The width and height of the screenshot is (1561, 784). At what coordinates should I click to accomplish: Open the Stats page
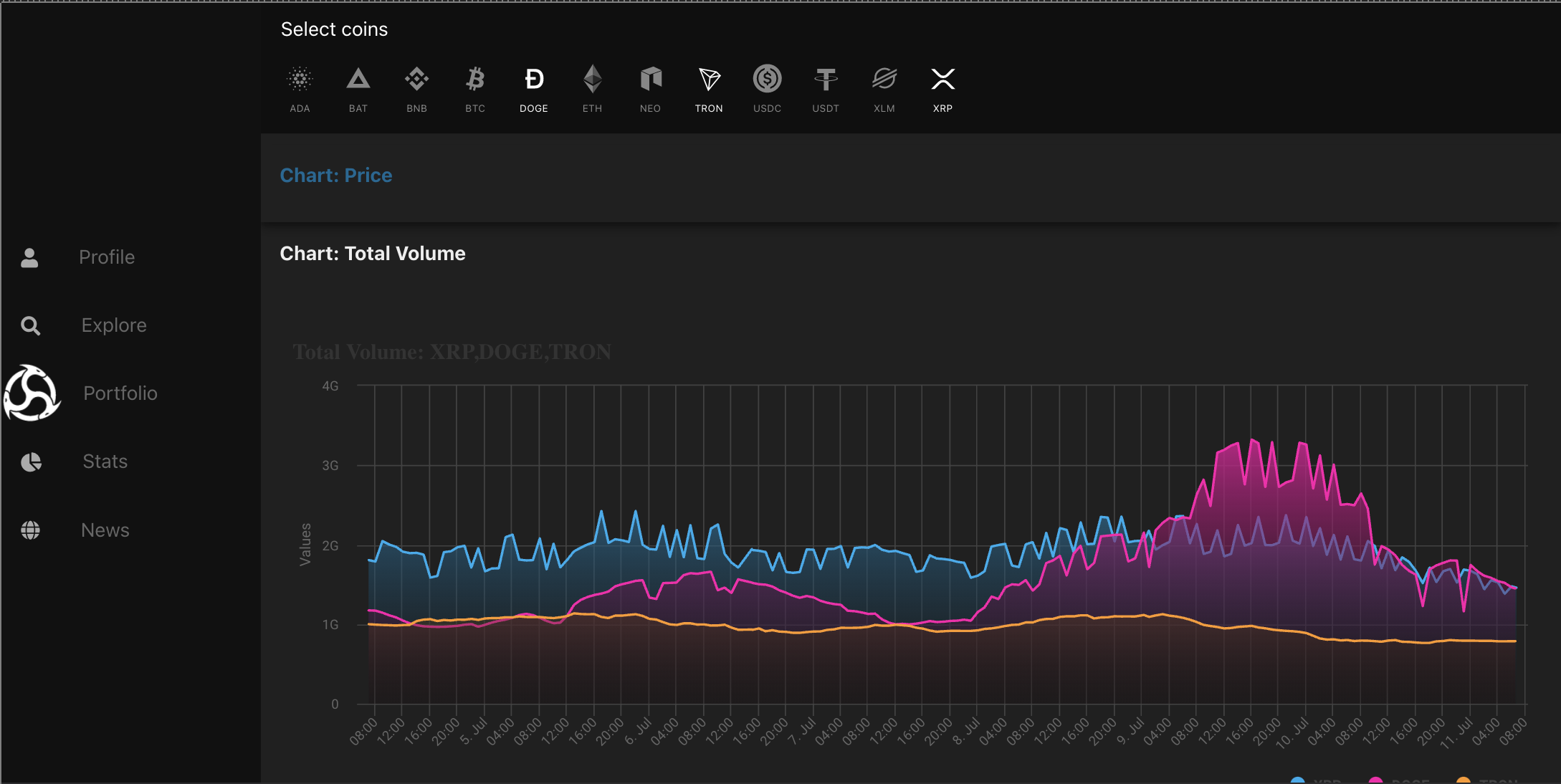[105, 462]
